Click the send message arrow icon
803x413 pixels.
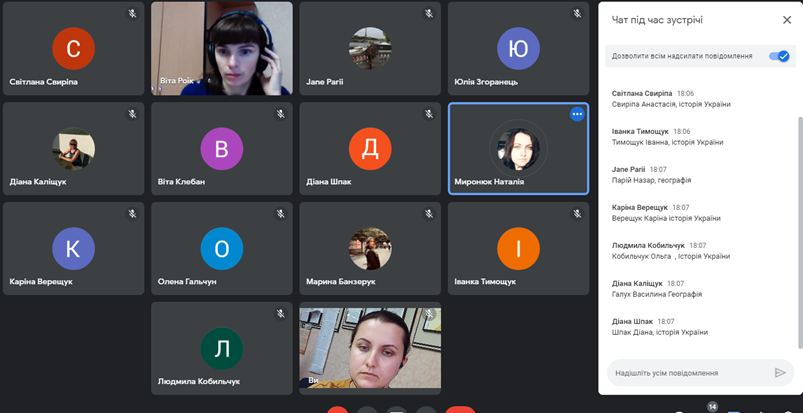click(780, 373)
